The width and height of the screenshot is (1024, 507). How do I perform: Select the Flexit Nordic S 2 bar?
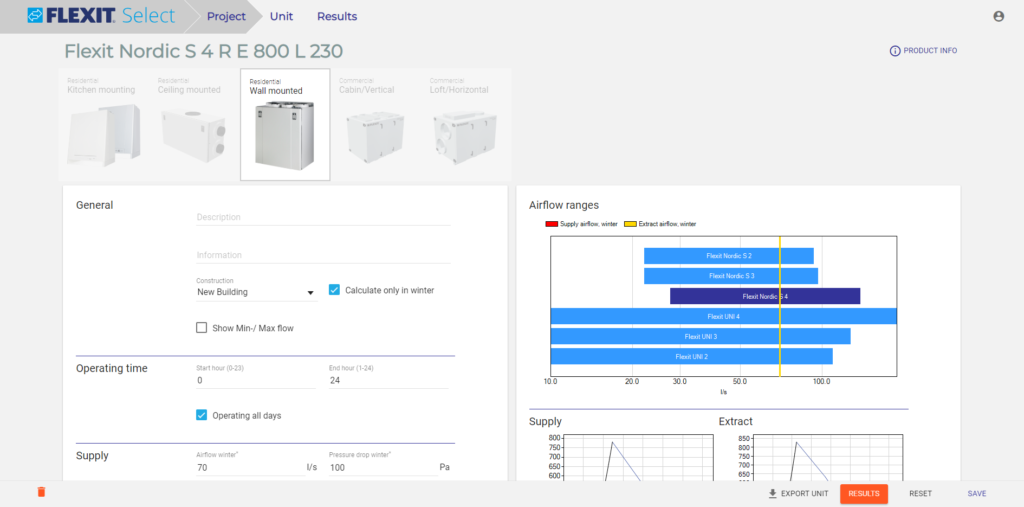pos(729,256)
